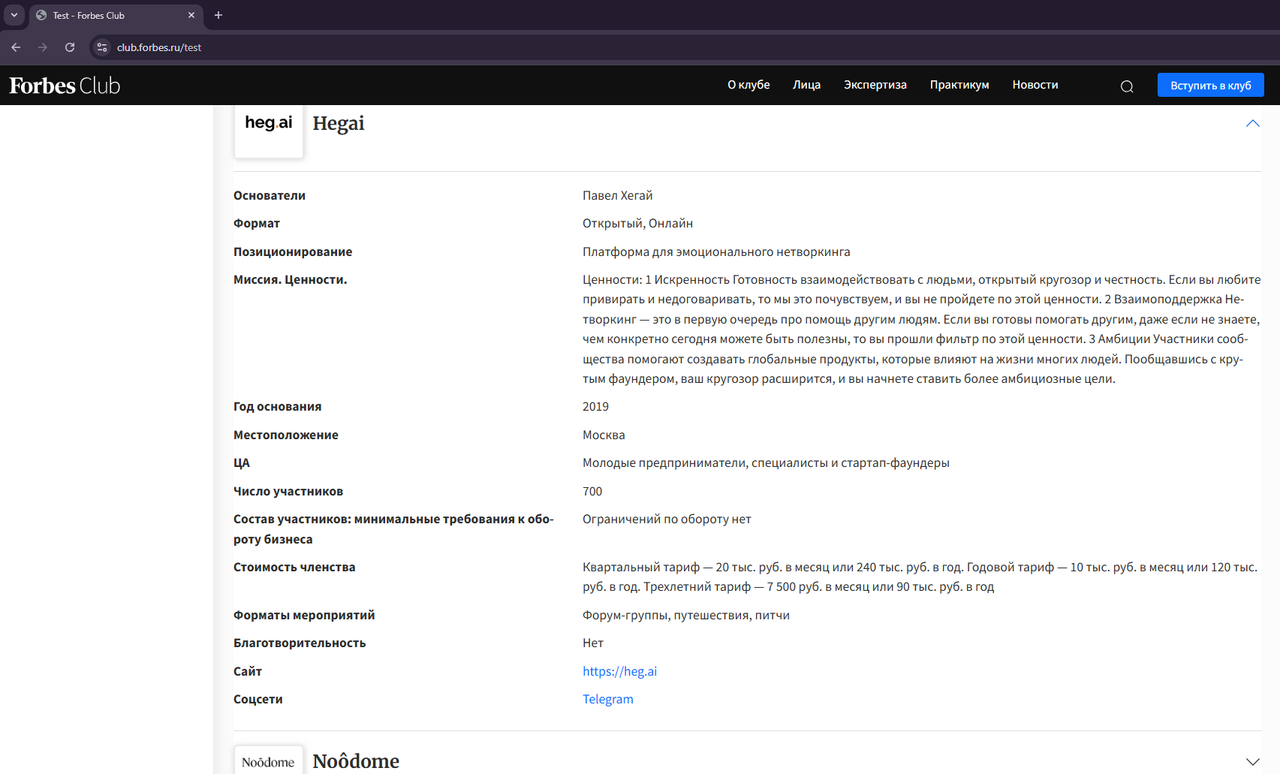Open the Практикум menu item
1280x774 pixels.
(959, 85)
